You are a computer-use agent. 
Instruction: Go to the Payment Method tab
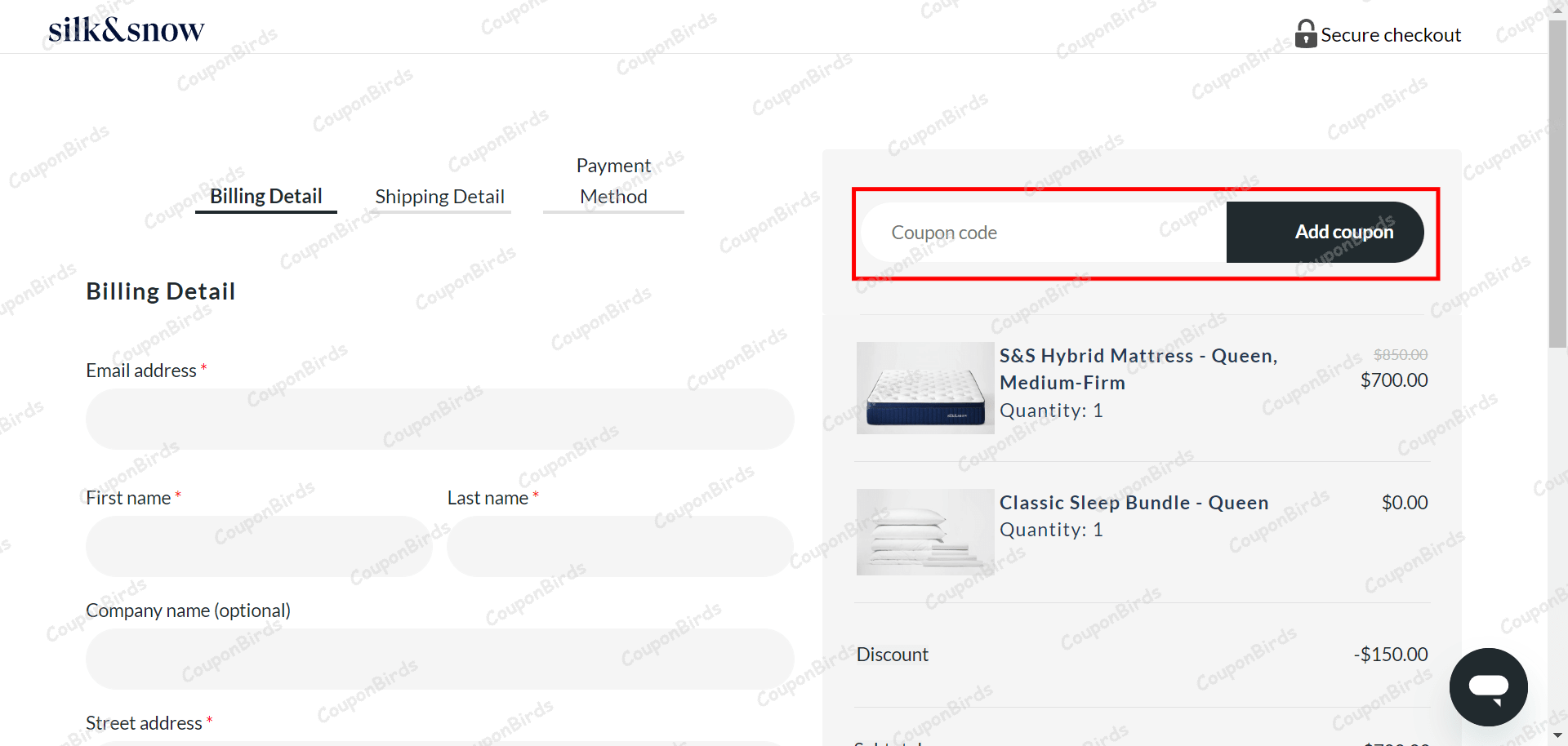[613, 181]
